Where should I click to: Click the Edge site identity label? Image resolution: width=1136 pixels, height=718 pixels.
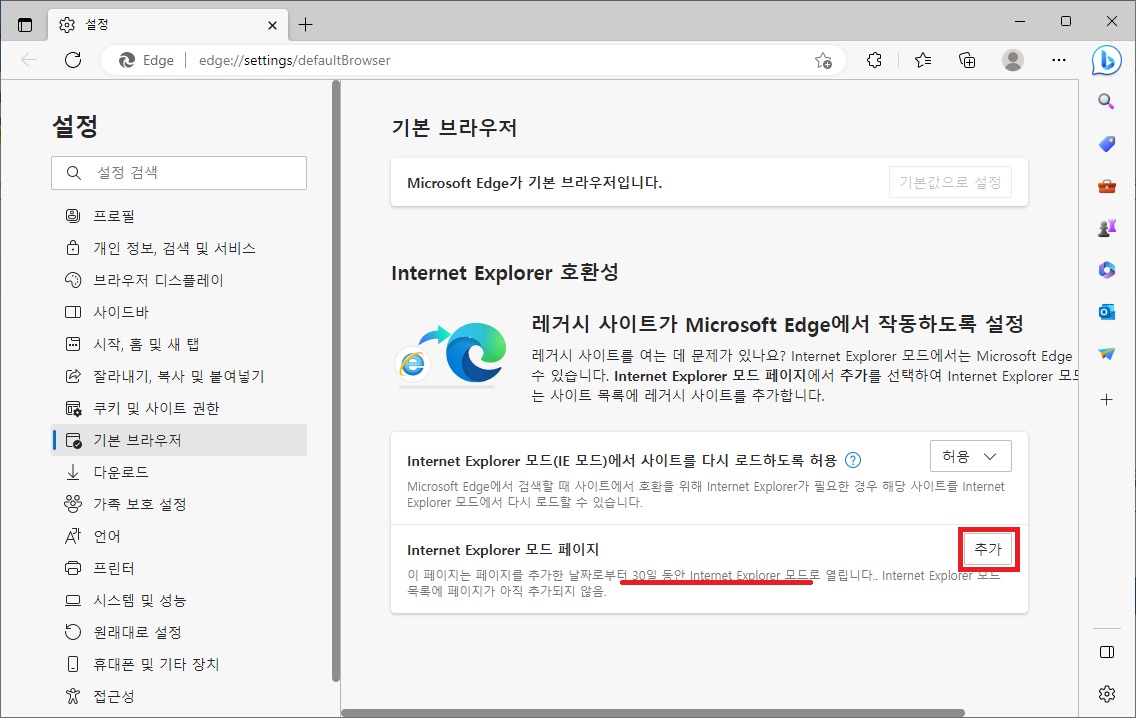tap(147, 60)
